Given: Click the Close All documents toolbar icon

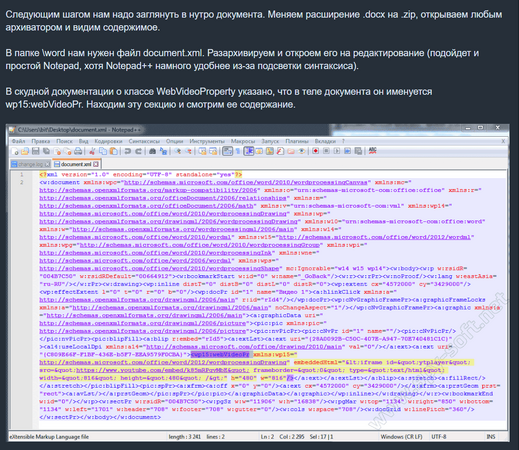Looking at the screenshot, I should (x=68, y=151).
